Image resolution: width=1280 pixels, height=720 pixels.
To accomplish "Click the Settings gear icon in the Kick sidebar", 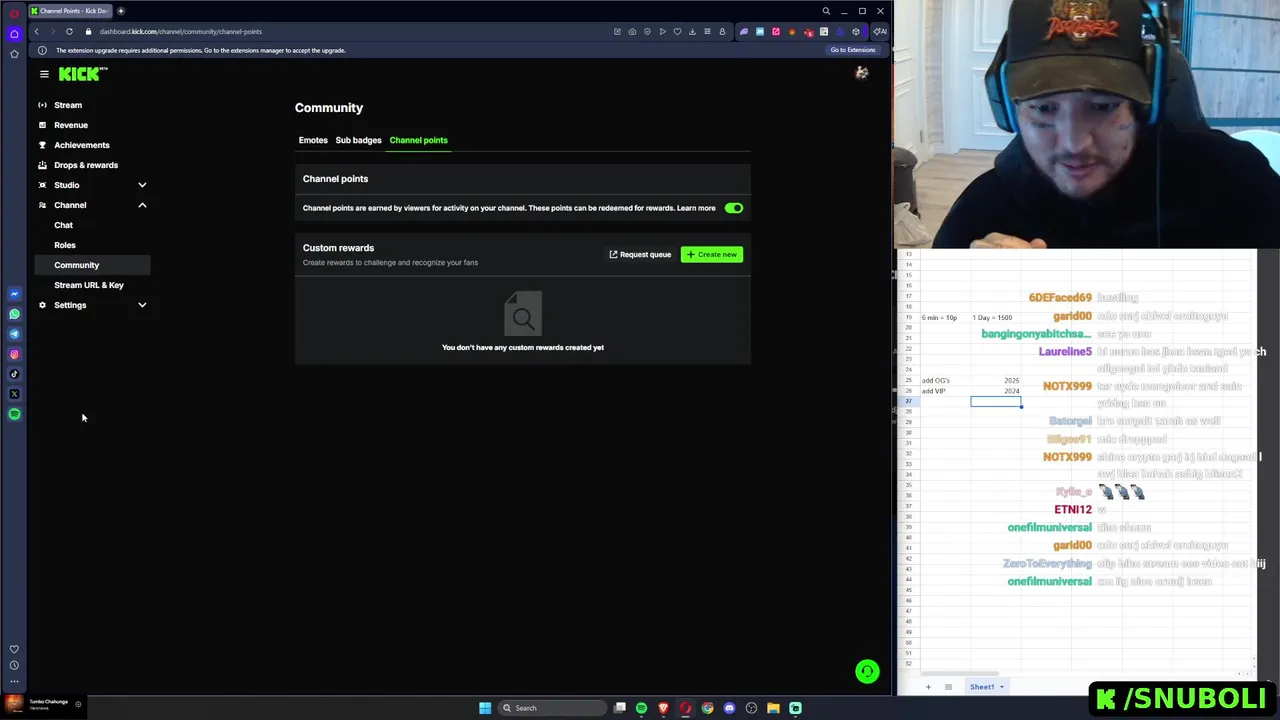I will click(42, 305).
